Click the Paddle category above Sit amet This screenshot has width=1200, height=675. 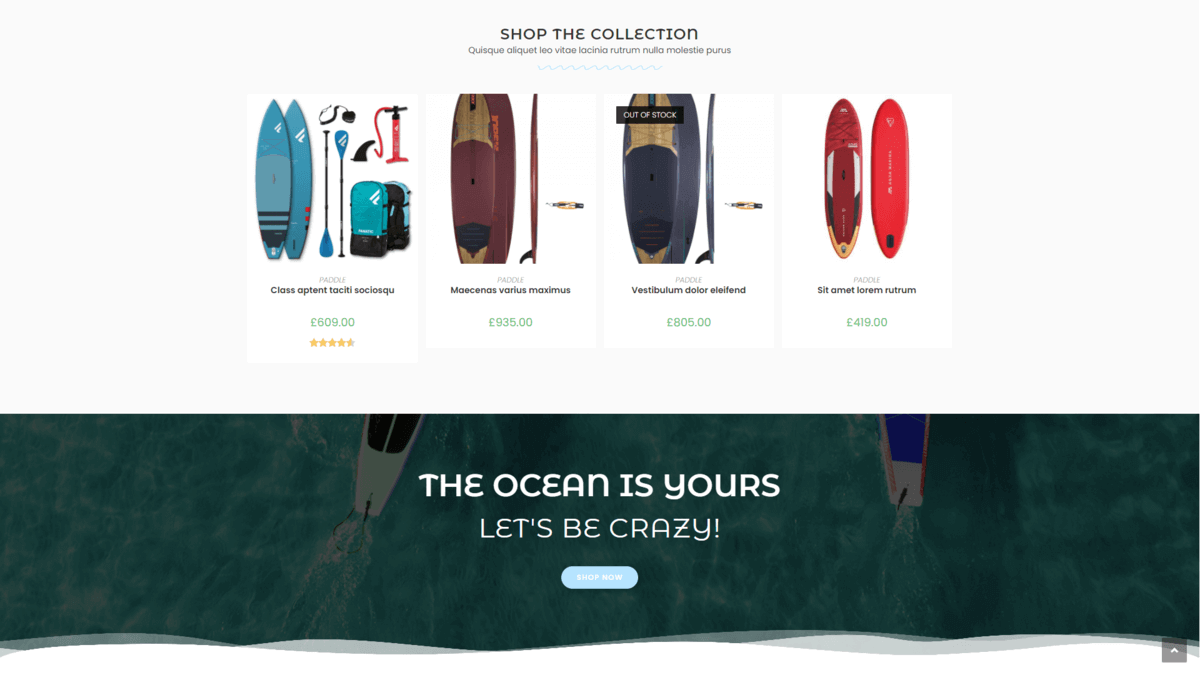pos(867,280)
